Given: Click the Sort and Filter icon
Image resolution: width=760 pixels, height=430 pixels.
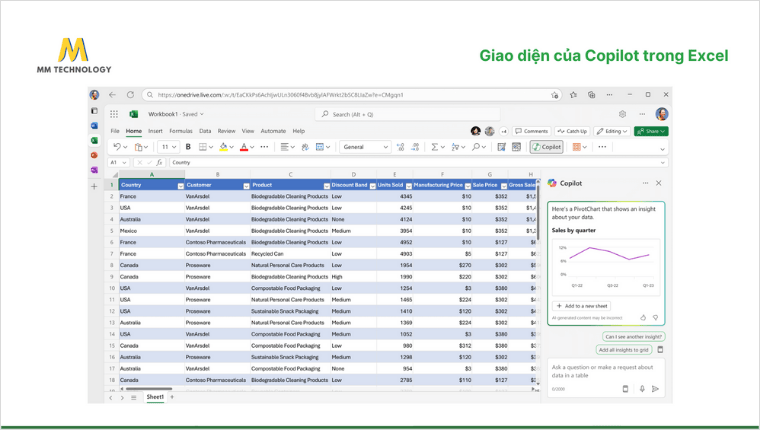Looking at the screenshot, I should point(455,147).
